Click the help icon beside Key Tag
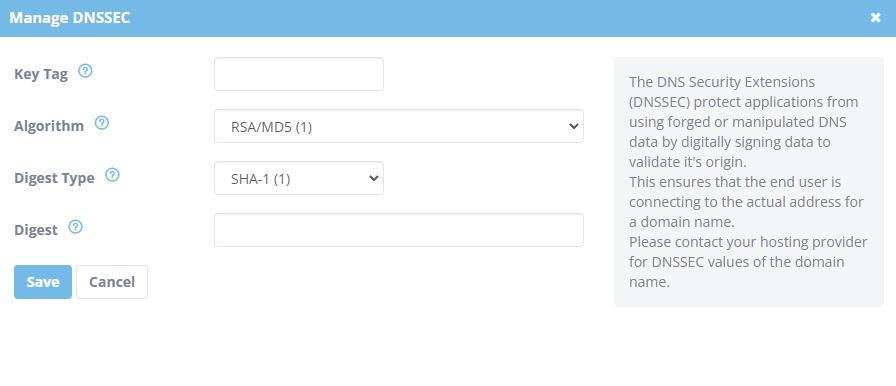The image size is (896, 386). tap(85, 71)
